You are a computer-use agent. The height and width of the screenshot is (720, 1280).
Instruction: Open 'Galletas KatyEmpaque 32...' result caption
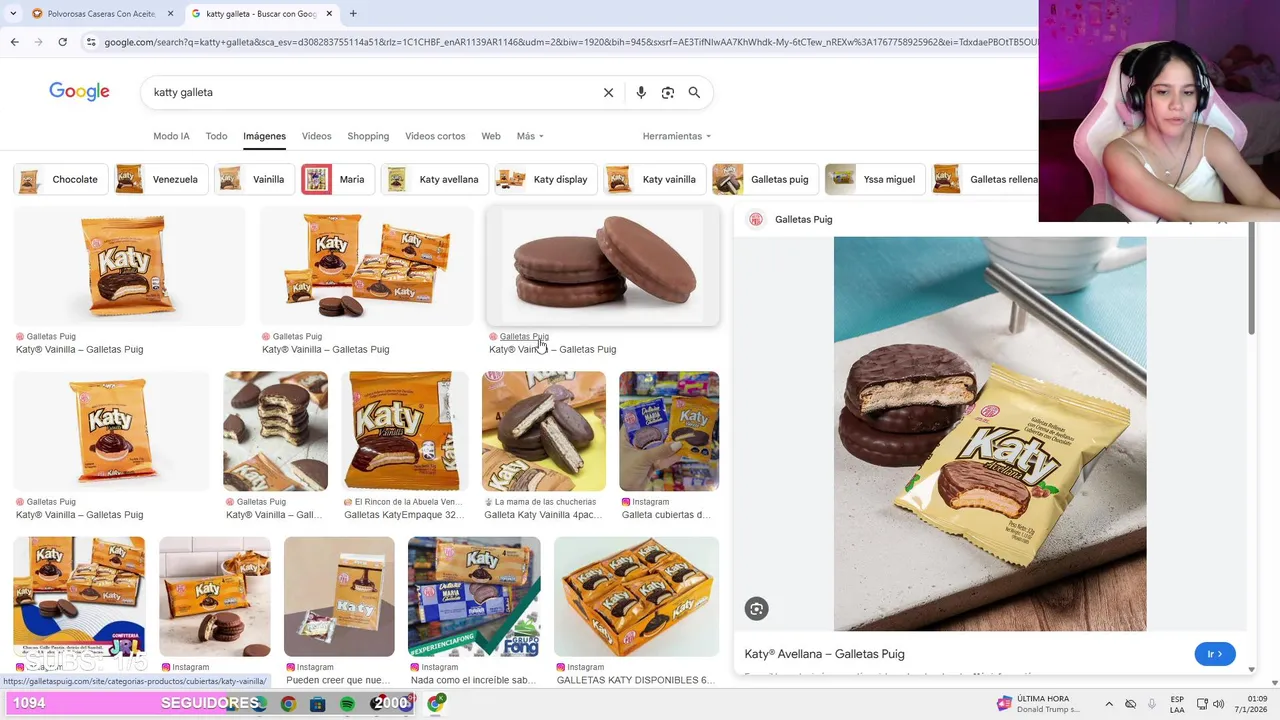404,515
